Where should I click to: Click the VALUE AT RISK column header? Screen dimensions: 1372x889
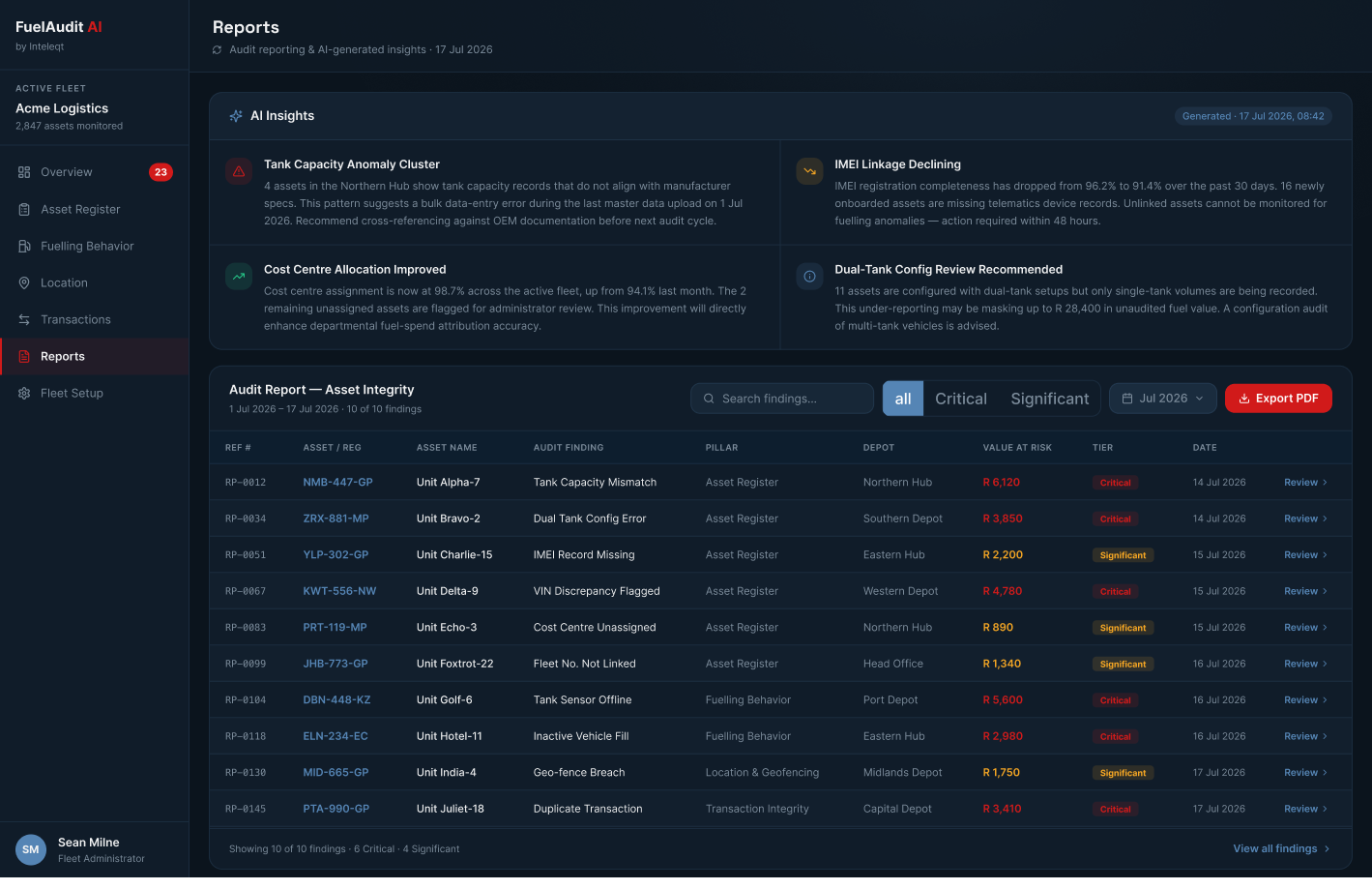pyautogui.click(x=1017, y=448)
